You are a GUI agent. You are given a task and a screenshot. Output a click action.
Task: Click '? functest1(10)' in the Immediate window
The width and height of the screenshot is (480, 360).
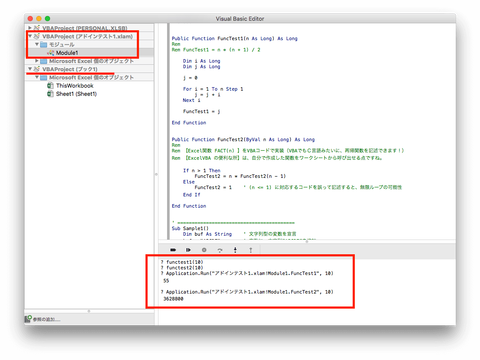(182, 262)
